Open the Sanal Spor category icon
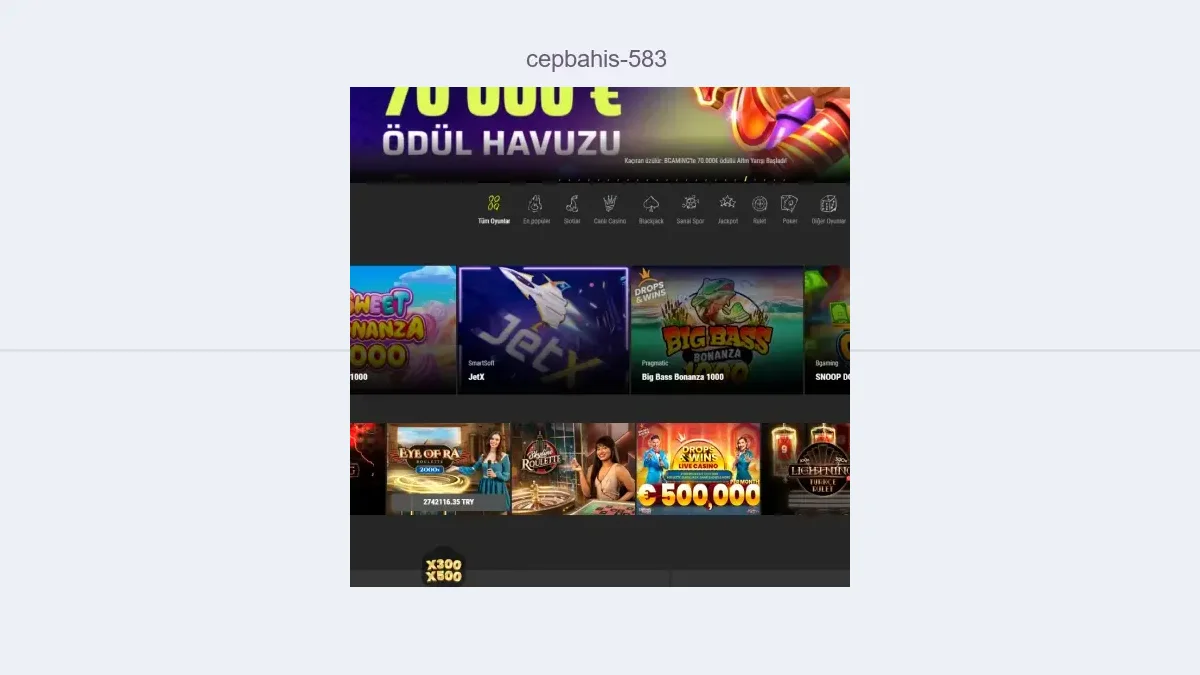This screenshot has height=675, width=1200. (x=690, y=209)
